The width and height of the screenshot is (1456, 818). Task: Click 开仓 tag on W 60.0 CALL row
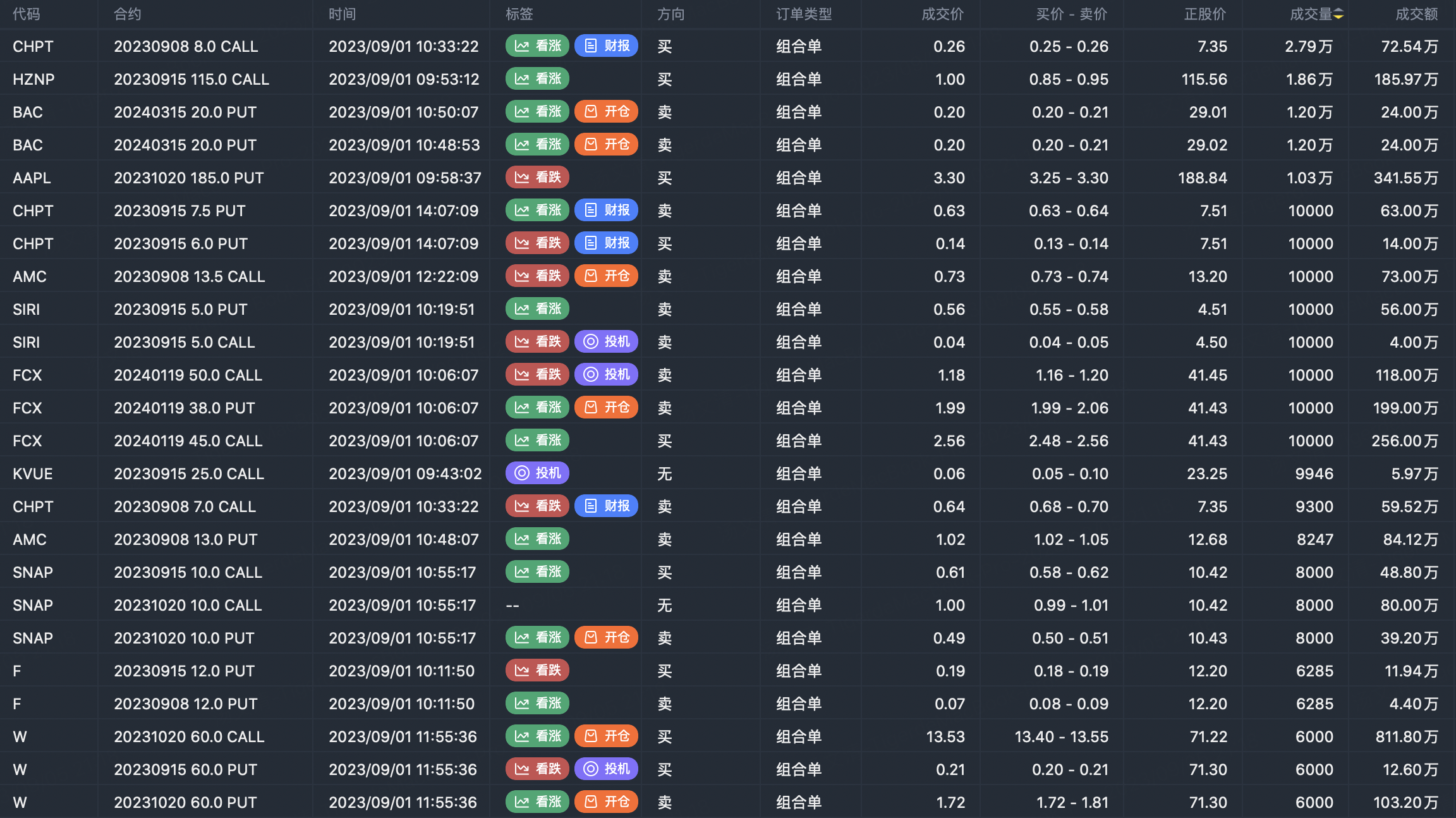pos(606,736)
